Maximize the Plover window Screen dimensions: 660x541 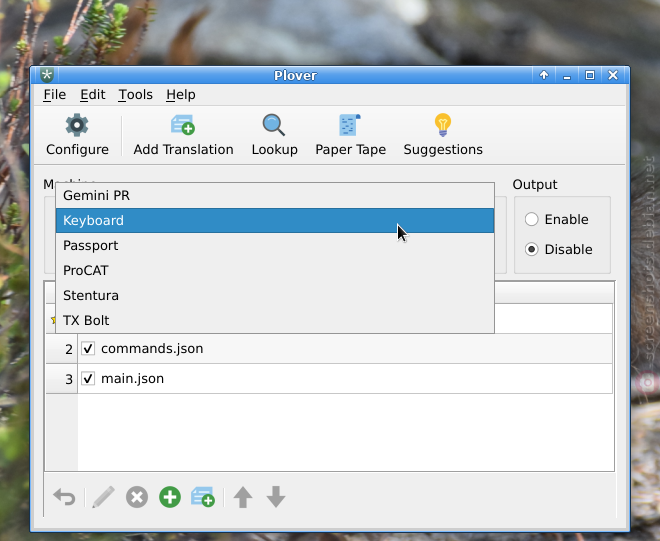pos(590,75)
